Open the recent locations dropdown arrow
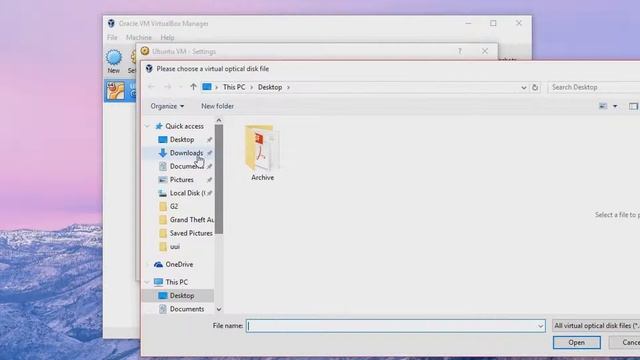 click(x=180, y=87)
